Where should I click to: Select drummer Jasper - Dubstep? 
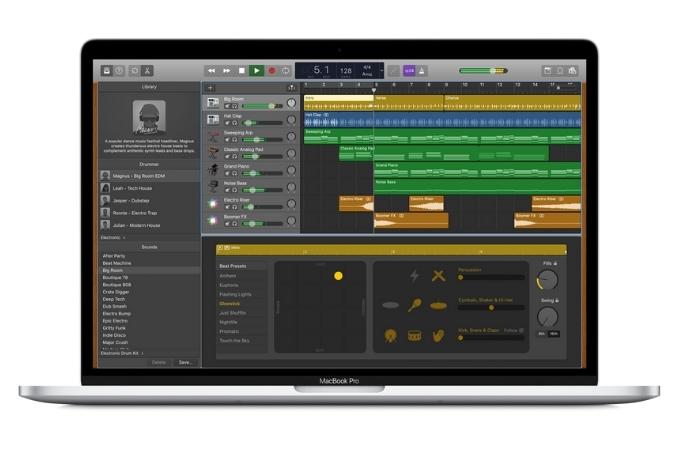point(149,201)
